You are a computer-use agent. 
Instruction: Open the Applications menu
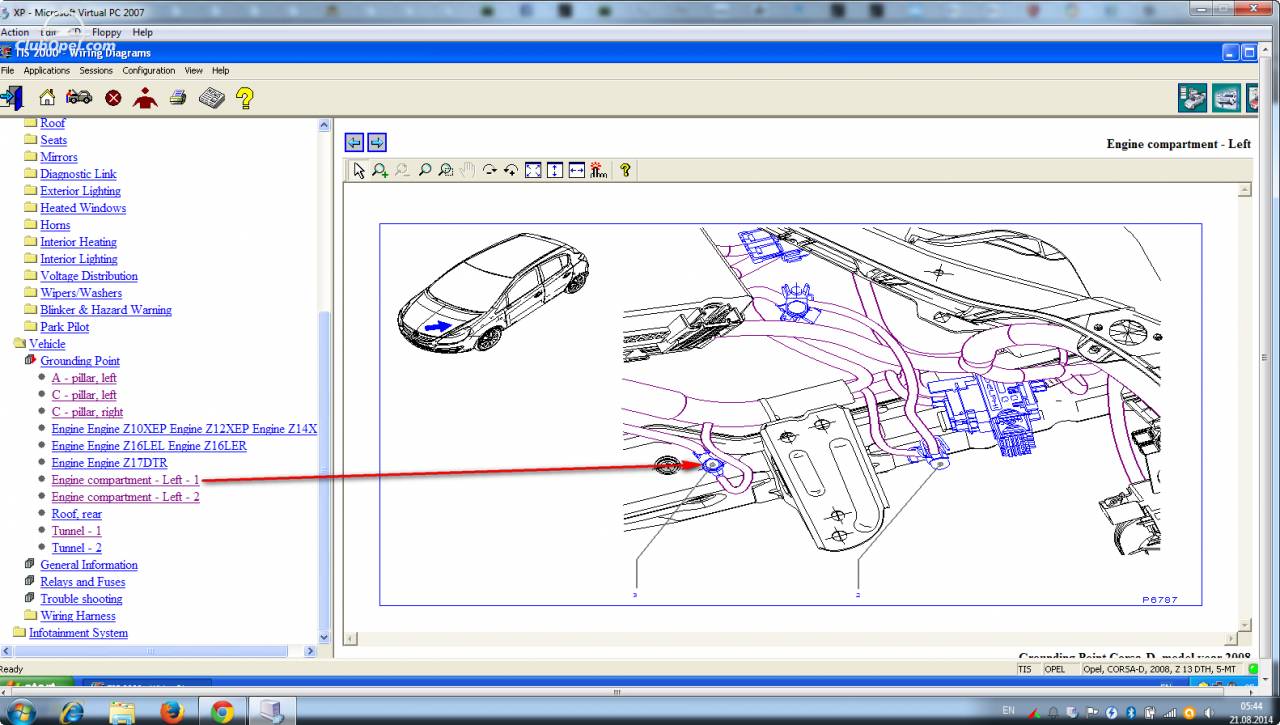[x=47, y=71]
